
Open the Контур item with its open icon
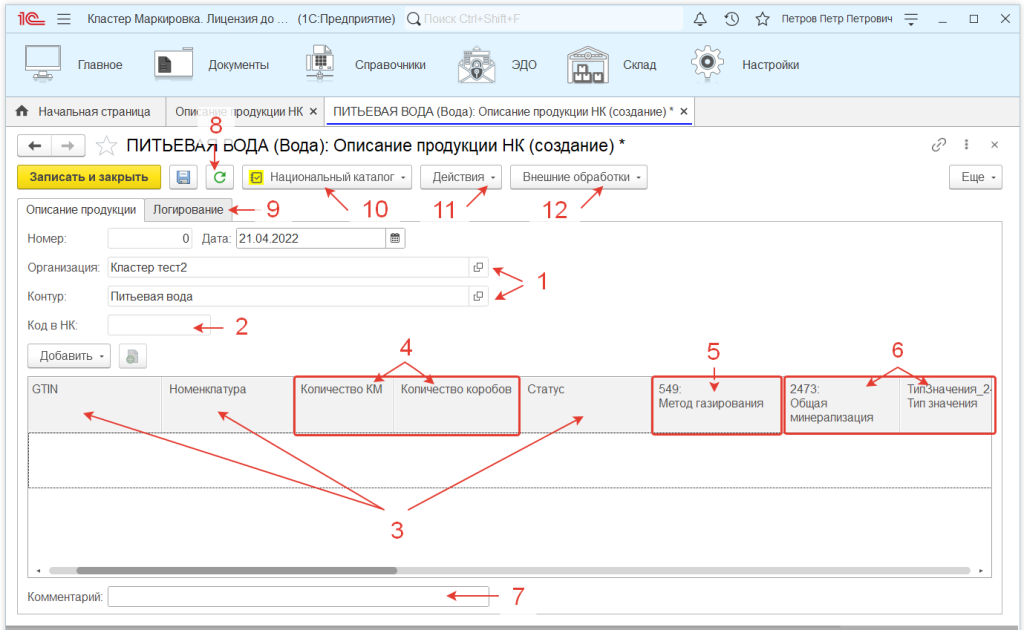[479, 296]
